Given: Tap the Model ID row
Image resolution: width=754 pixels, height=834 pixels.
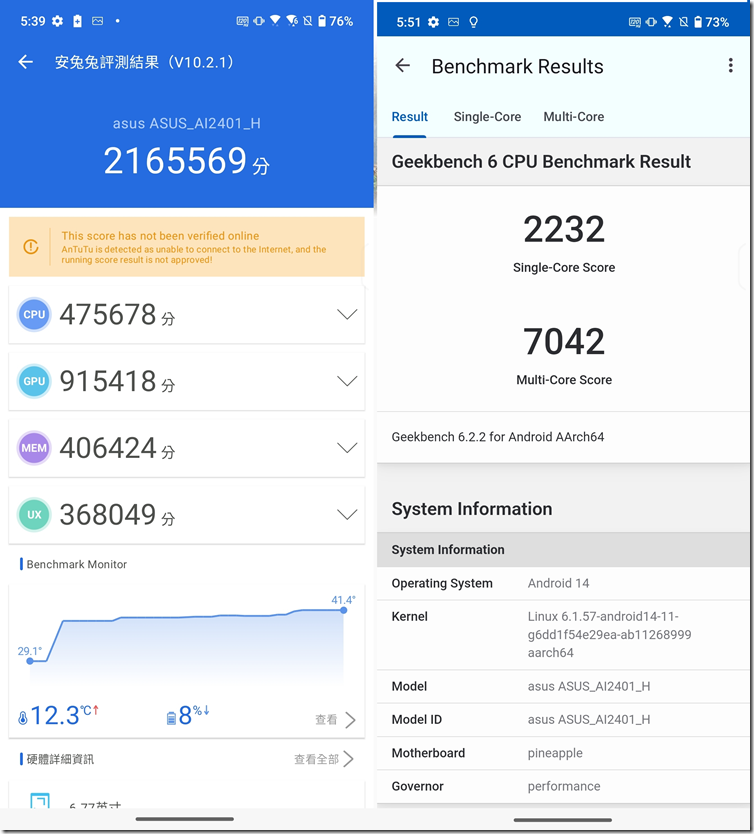Looking at the screenshot, I should click(563, 720).
